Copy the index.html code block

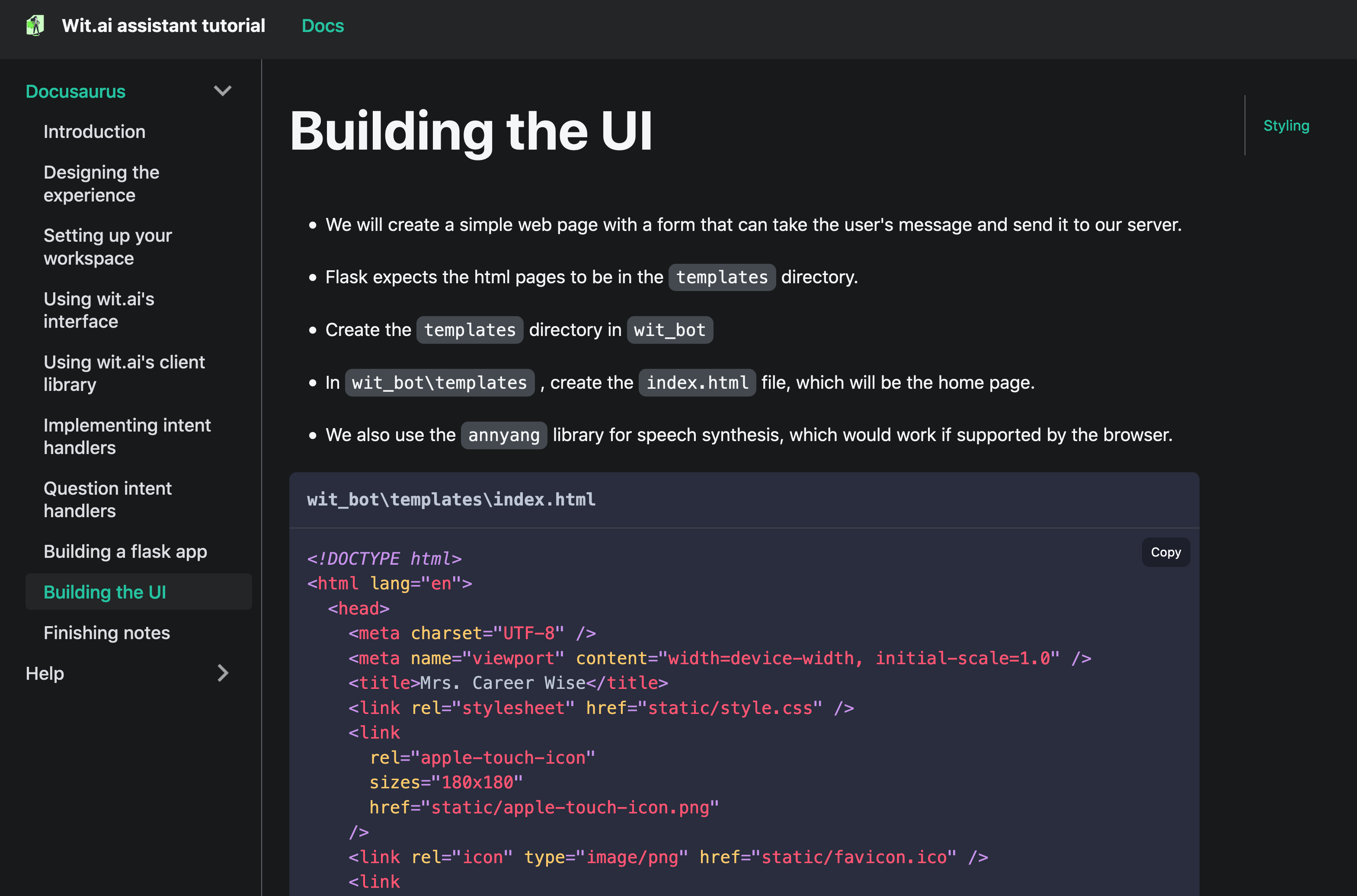1165,552
